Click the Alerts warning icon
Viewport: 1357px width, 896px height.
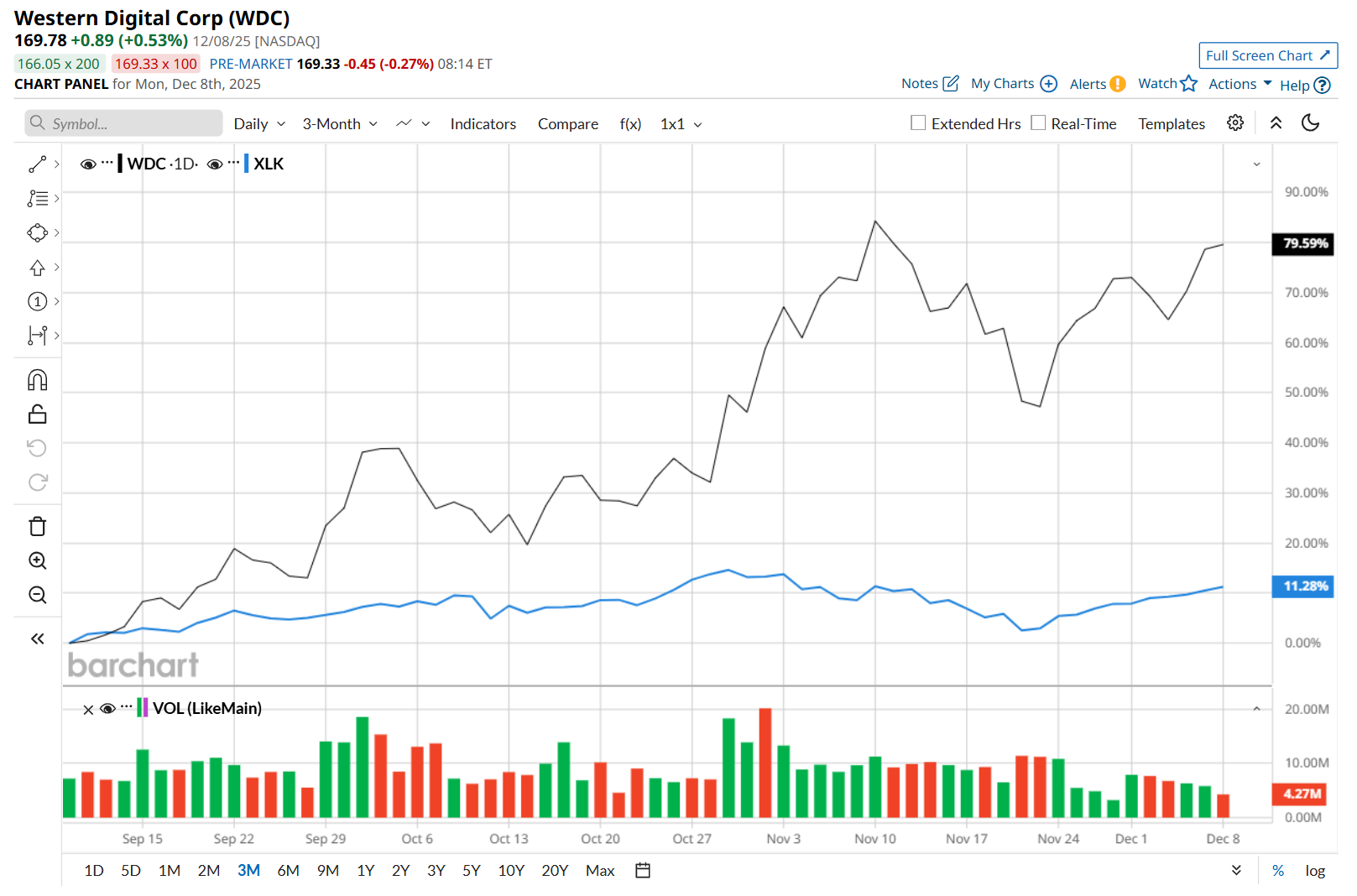pos(1117,84)
